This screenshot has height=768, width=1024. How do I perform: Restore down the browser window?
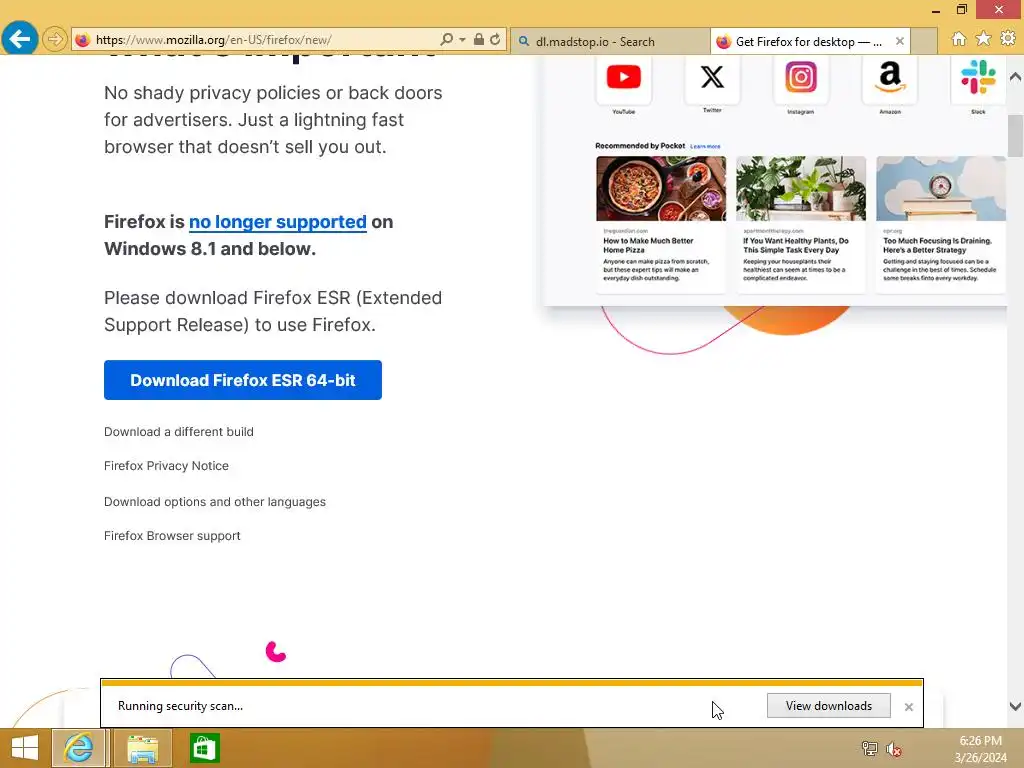click(961, 9)
